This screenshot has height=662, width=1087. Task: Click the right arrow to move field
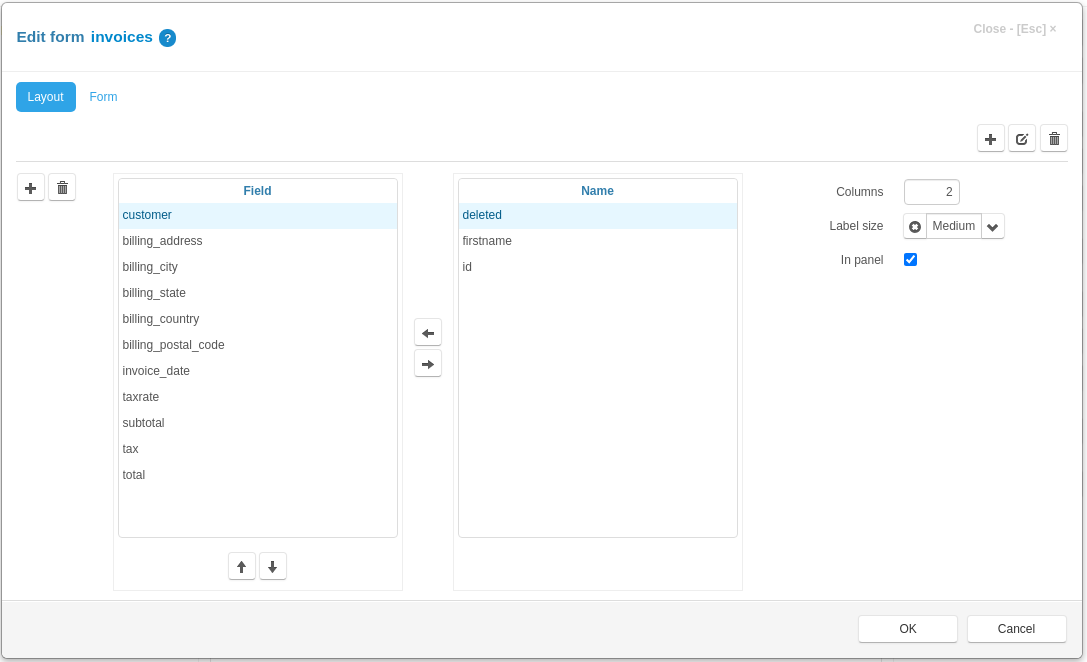tap(428, 364)
